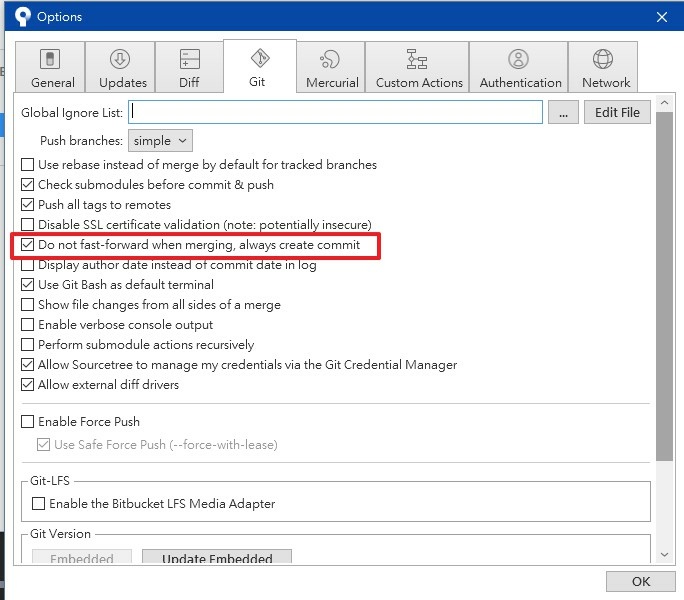This screenshot has height=600, width=684.
Task: Select the Git tab
Action: (260, 66)
